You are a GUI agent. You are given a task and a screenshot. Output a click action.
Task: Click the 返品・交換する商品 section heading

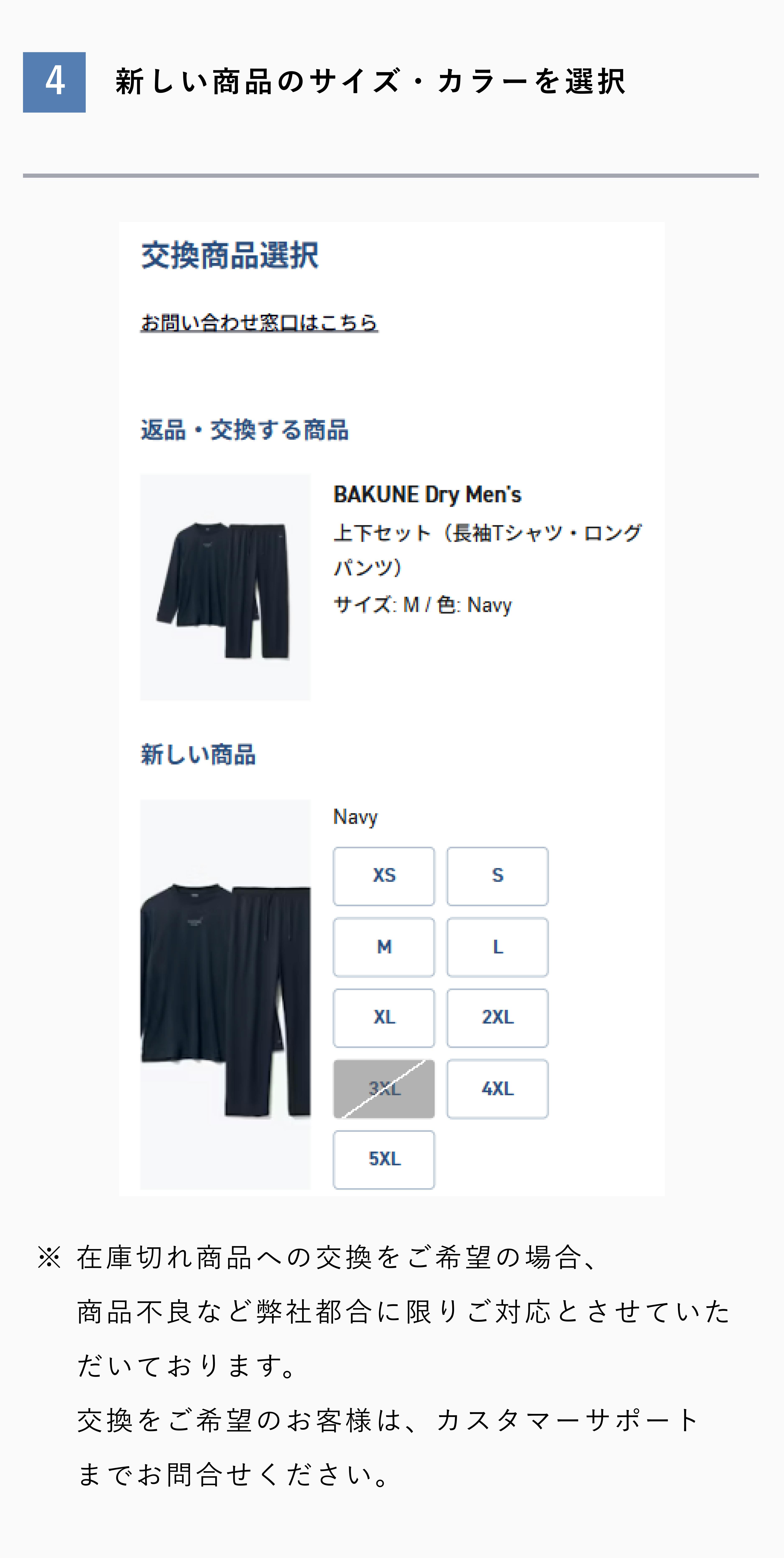(x=245, y=430)
